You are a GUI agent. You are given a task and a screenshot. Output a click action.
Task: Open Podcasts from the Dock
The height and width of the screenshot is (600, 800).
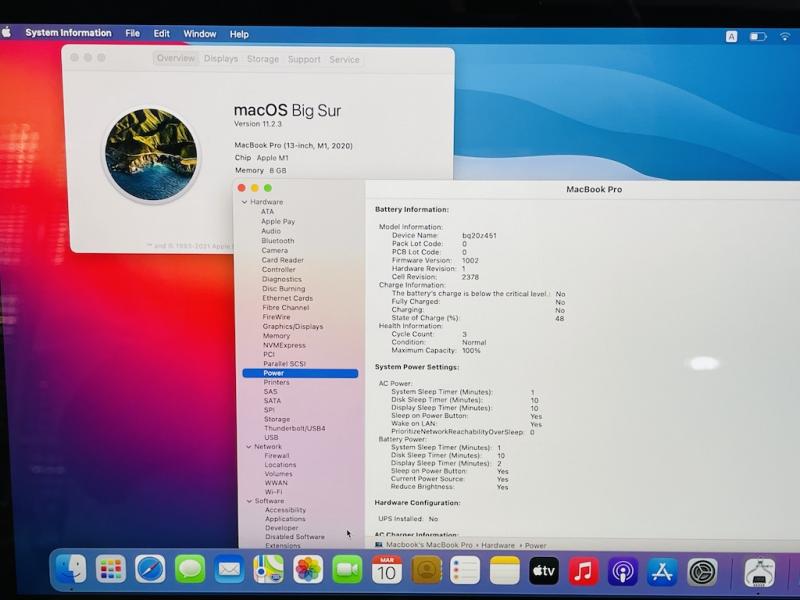622,571
